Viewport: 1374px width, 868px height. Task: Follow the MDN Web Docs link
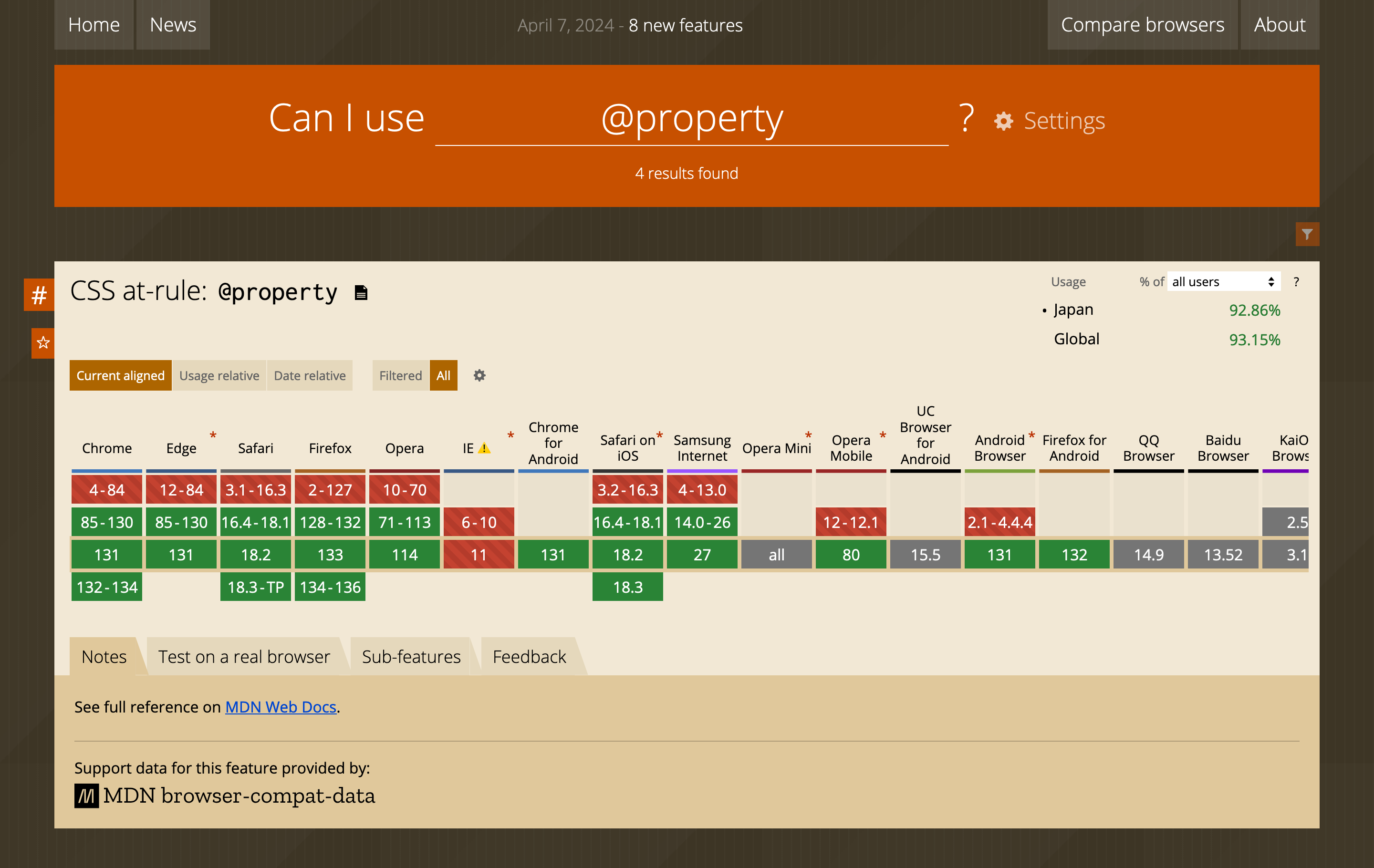coord(281,707)
